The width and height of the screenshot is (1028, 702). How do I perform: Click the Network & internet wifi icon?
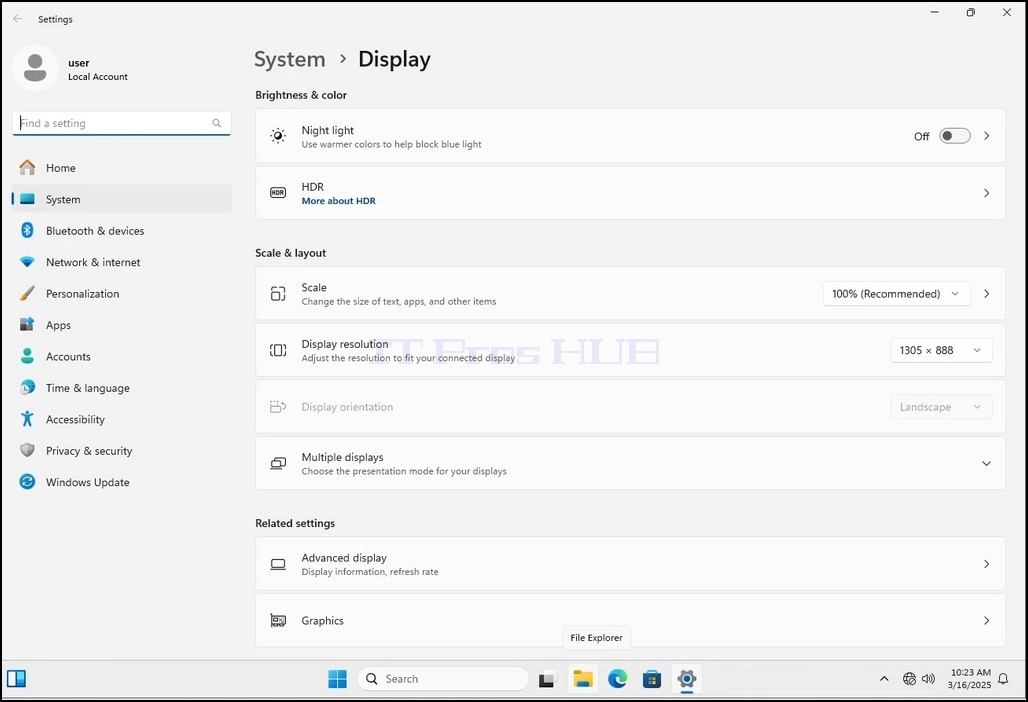27,262
